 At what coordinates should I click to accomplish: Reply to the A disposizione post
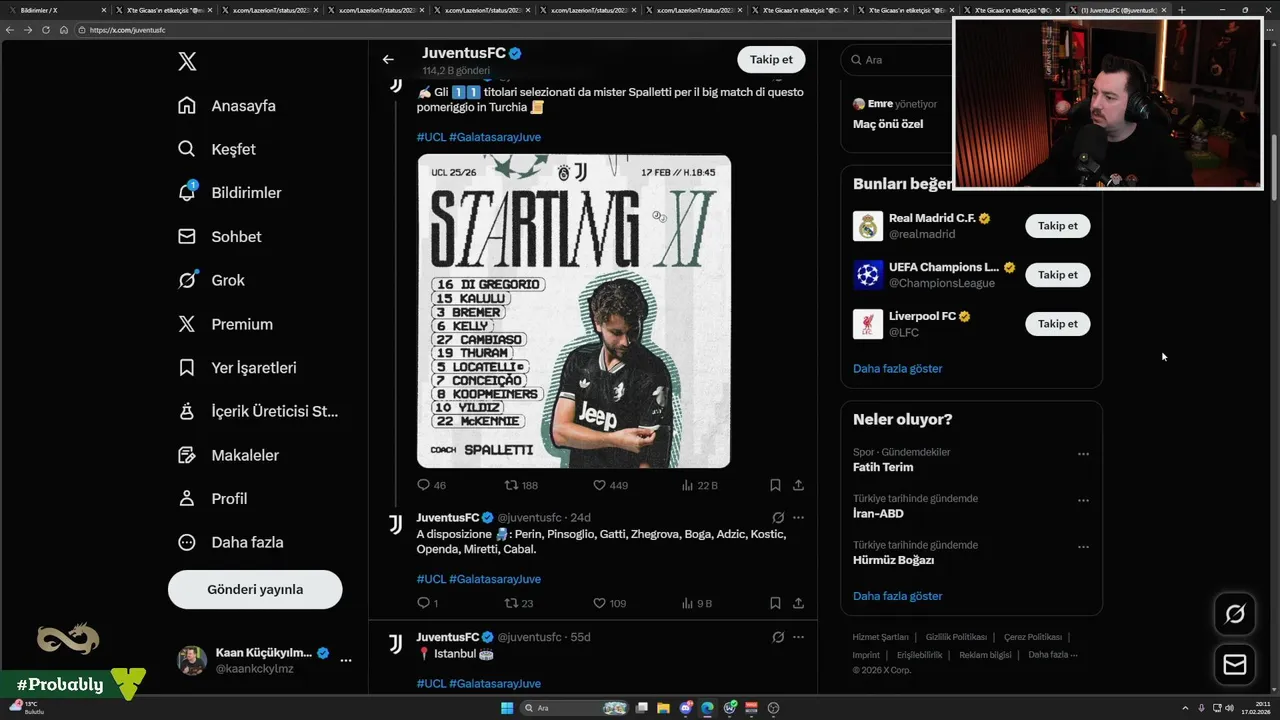[x=427, y=603]
